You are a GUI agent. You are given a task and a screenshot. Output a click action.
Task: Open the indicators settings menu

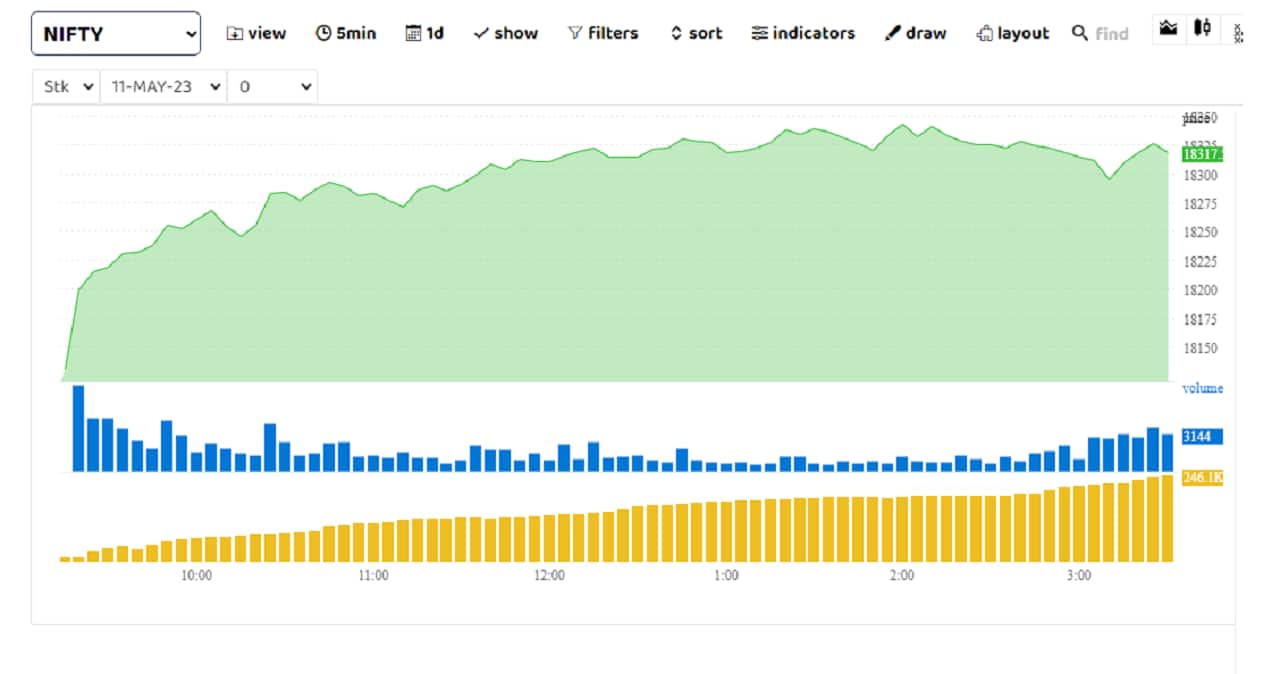[803, 33]
